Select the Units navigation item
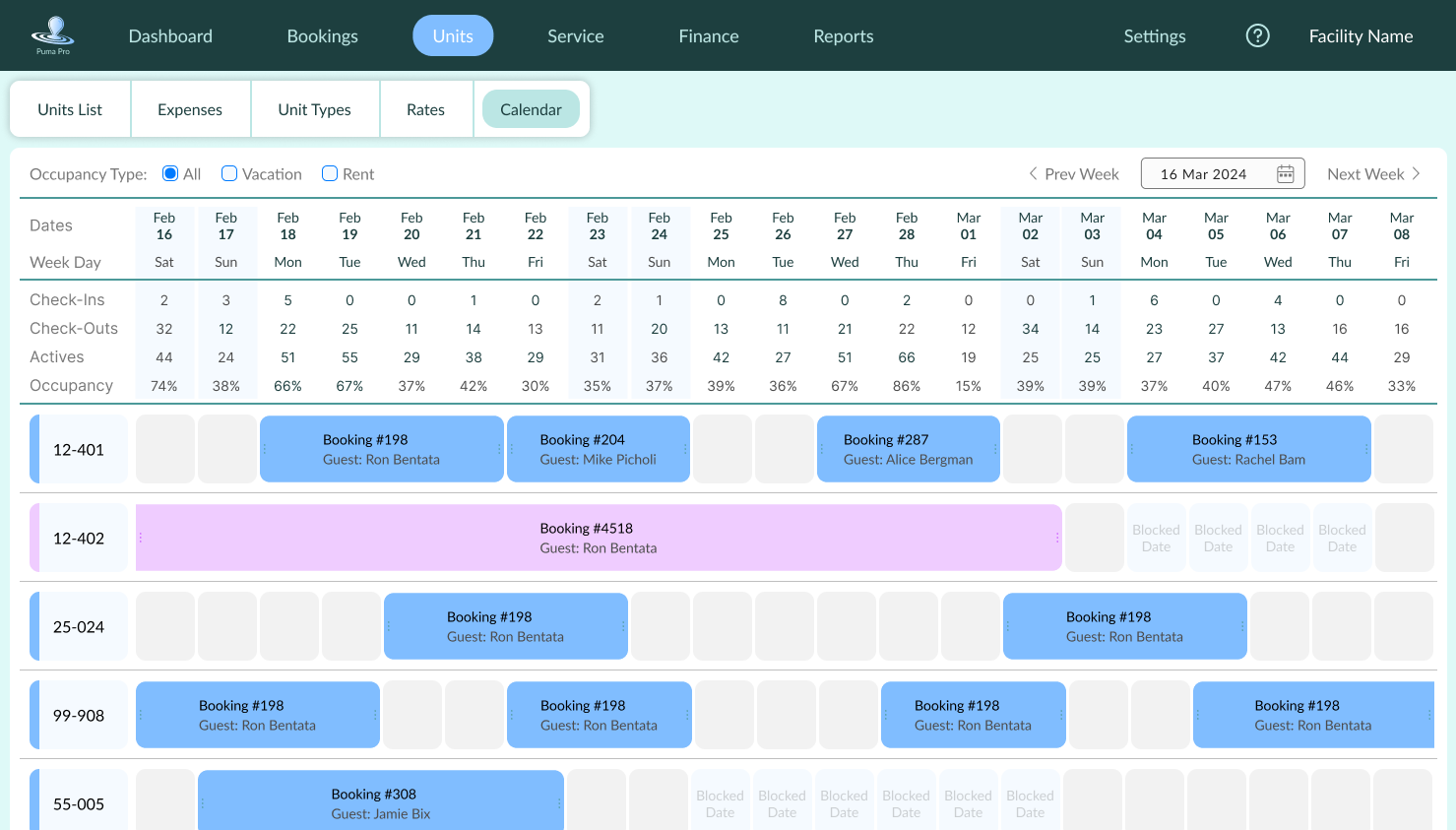 [x=453, y=35]
